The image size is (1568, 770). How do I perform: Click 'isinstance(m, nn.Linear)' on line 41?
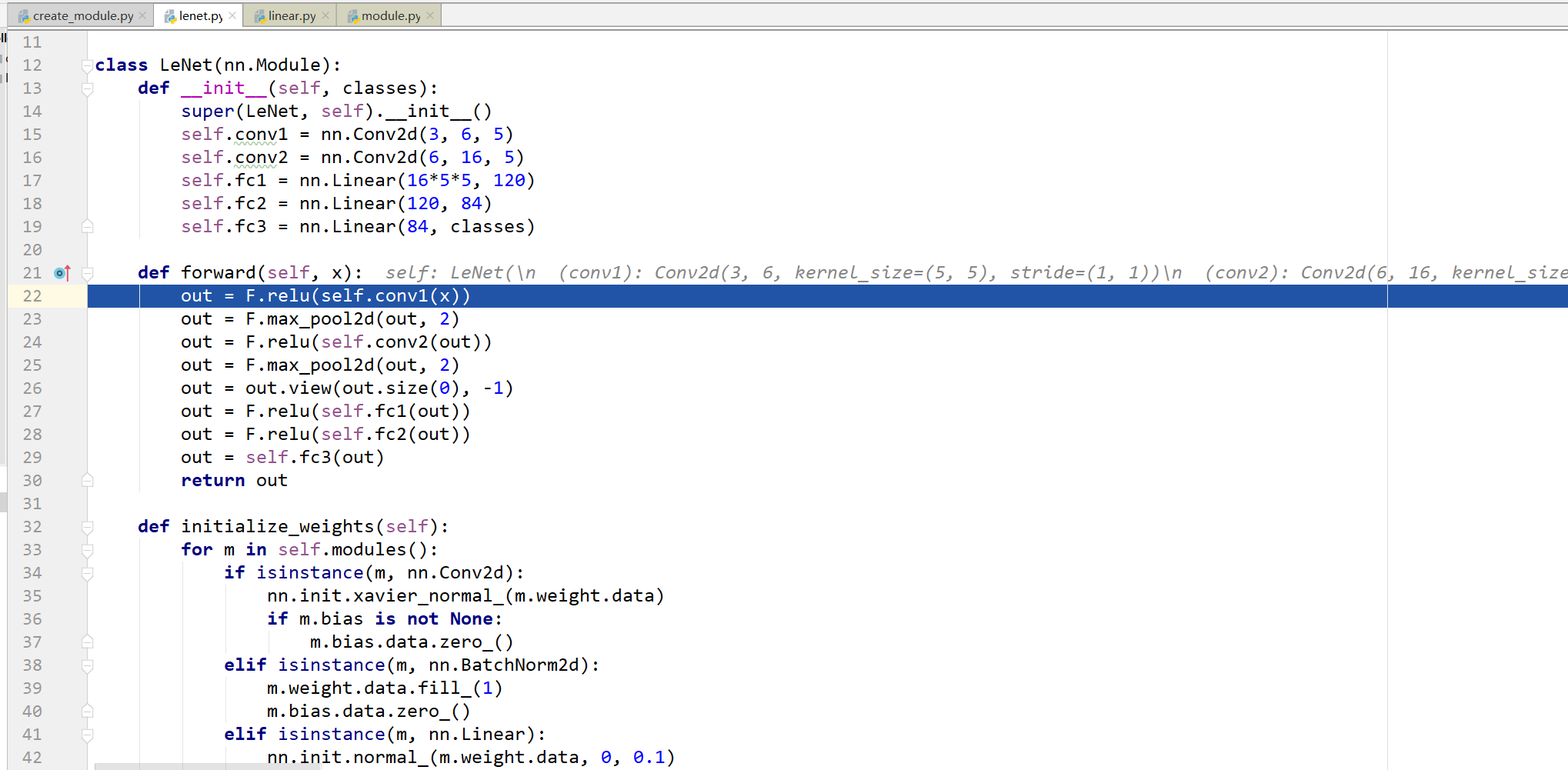point(406,735)
